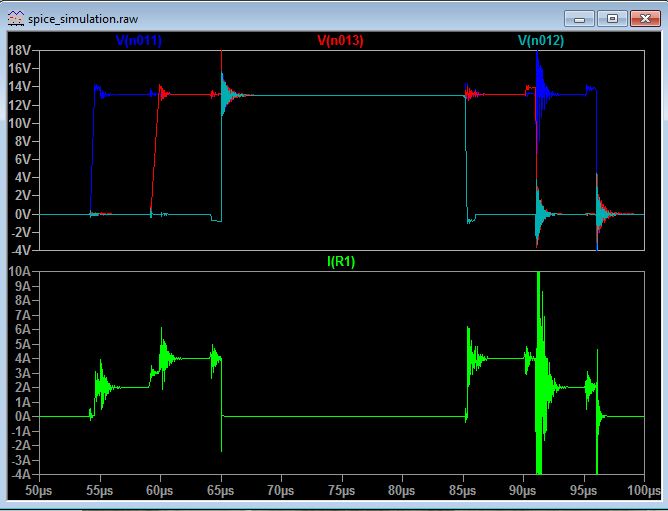668x511 pixels.
Task: Click the 18V label on voltage axis
Action: coord(20,50)
